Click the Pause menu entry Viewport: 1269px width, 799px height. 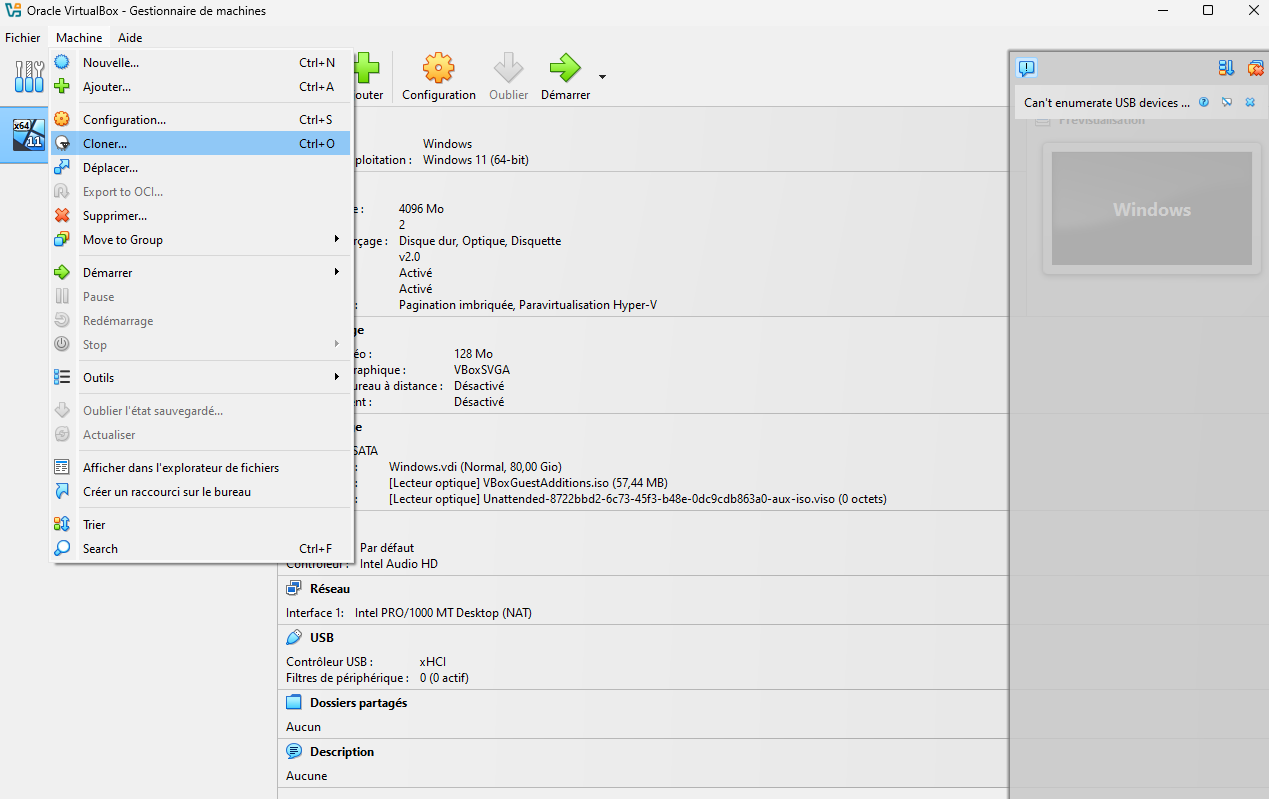[201, 296]
